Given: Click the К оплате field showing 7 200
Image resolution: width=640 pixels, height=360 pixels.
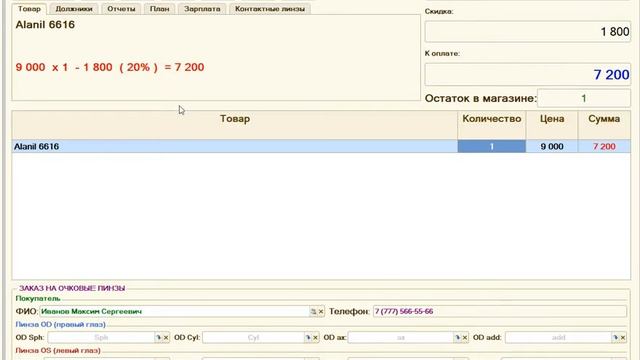Looking at the screenshot, I should coord(528,74).
